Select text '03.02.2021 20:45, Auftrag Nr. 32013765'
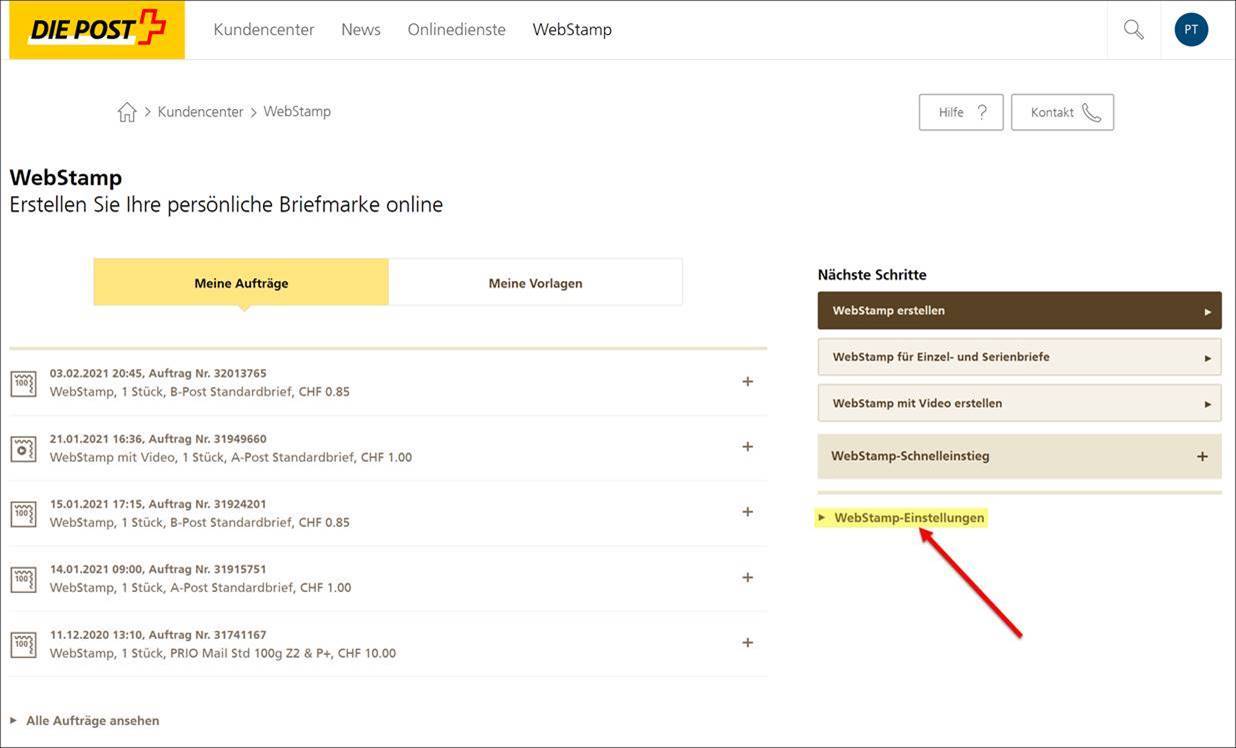This screenshot has height=748, width=1236. (158, 373)
